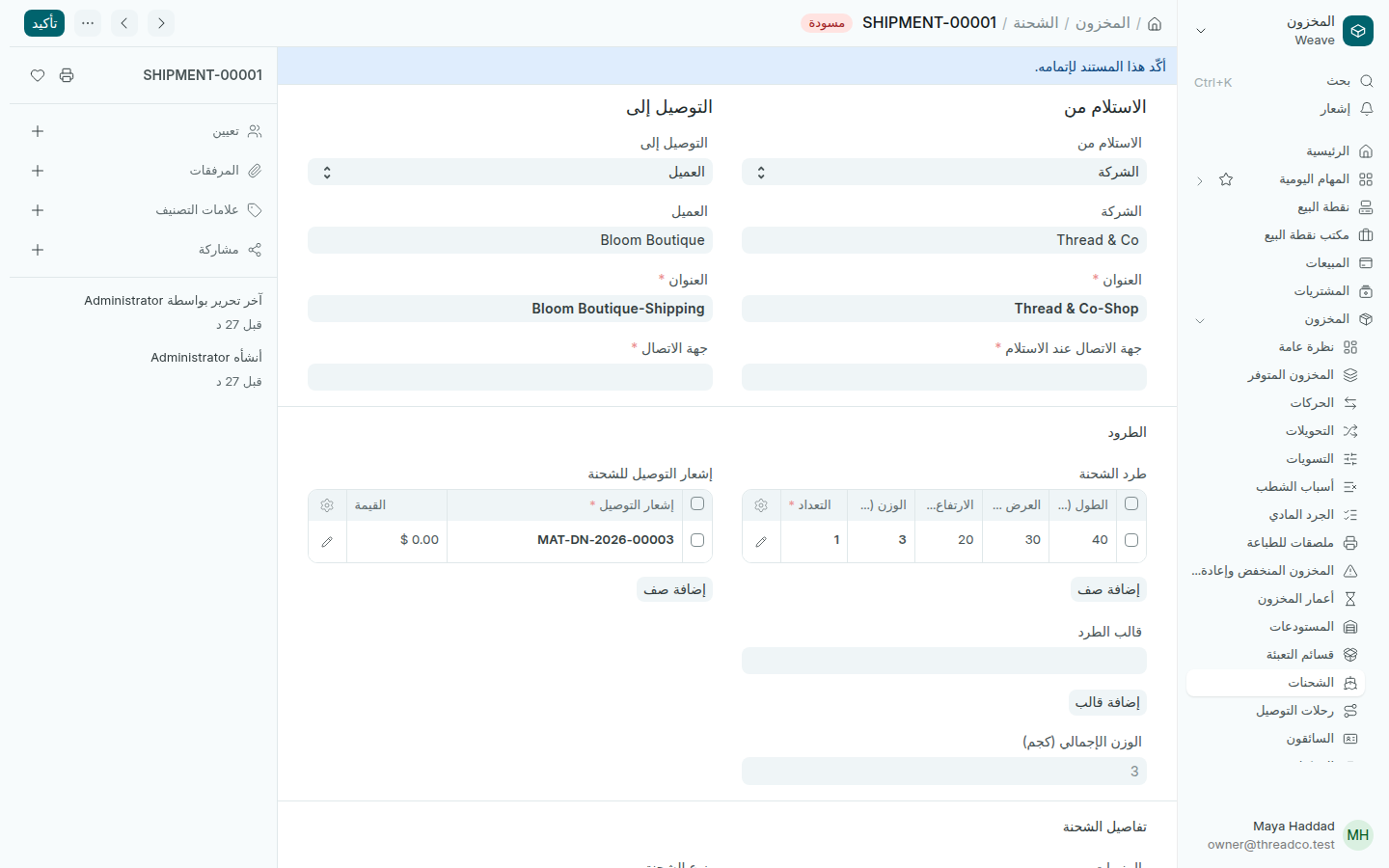Edit the MAT-DN-2026-00003 row with the pencil
The width and height of the screenshot is (1389, 868).
[327, 541]
